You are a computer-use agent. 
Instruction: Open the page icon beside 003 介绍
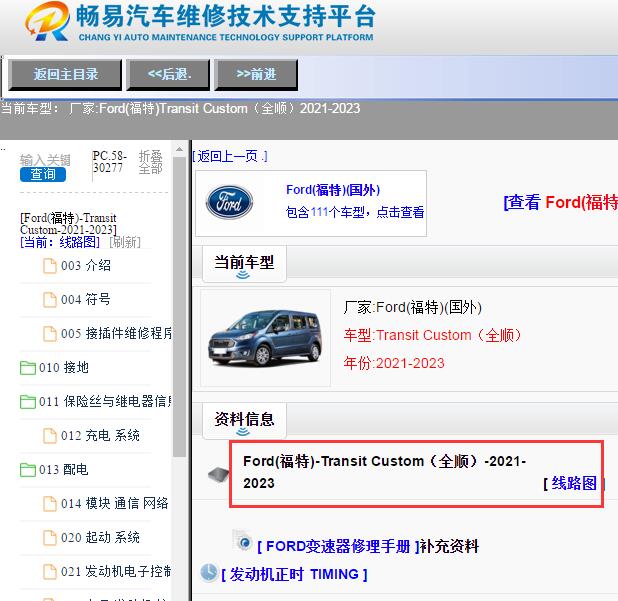coord(50,266)
